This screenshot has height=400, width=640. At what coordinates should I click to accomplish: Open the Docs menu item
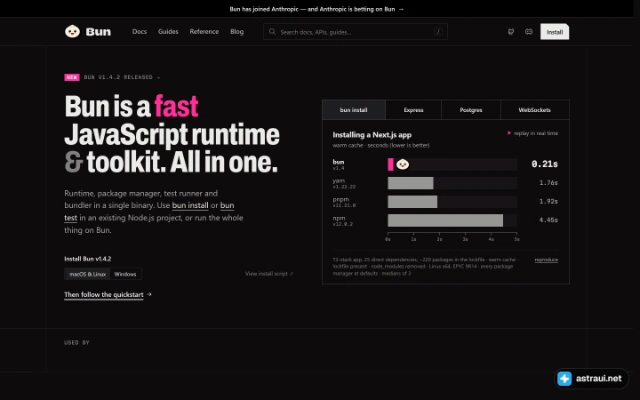(139, 31)
